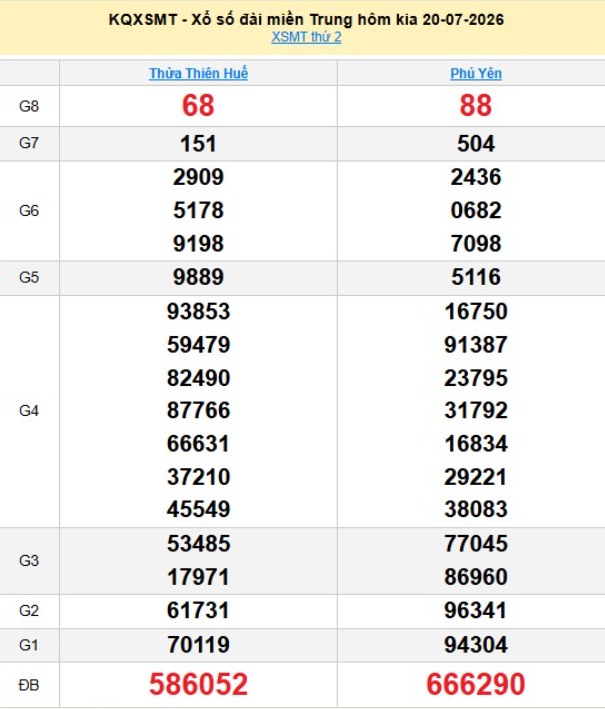Image resolution: width=605 pixels, height=709 pixels.
Task: Open the XSMT thứ 2 link
Action: point(306,37)
